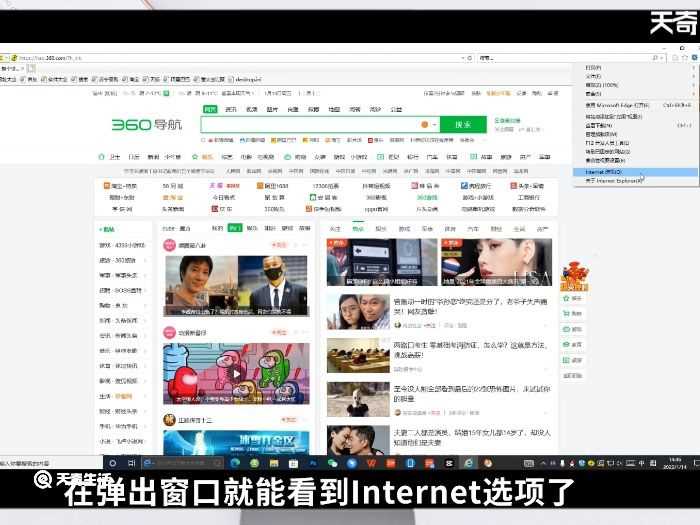Open the address bar dropdown arrow
The height and width of the screenshot is (525, 700).
click(462, 58)
